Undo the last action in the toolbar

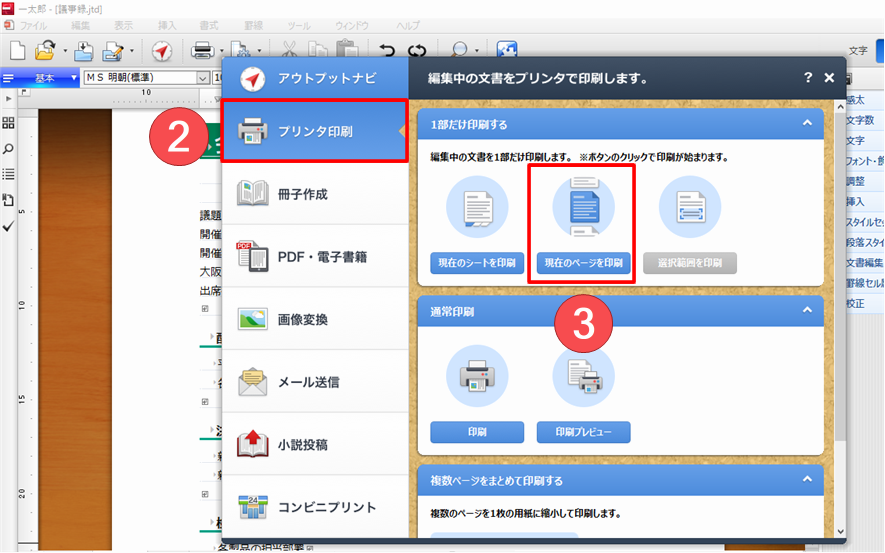pyautogui.click(x=387, y=51)
